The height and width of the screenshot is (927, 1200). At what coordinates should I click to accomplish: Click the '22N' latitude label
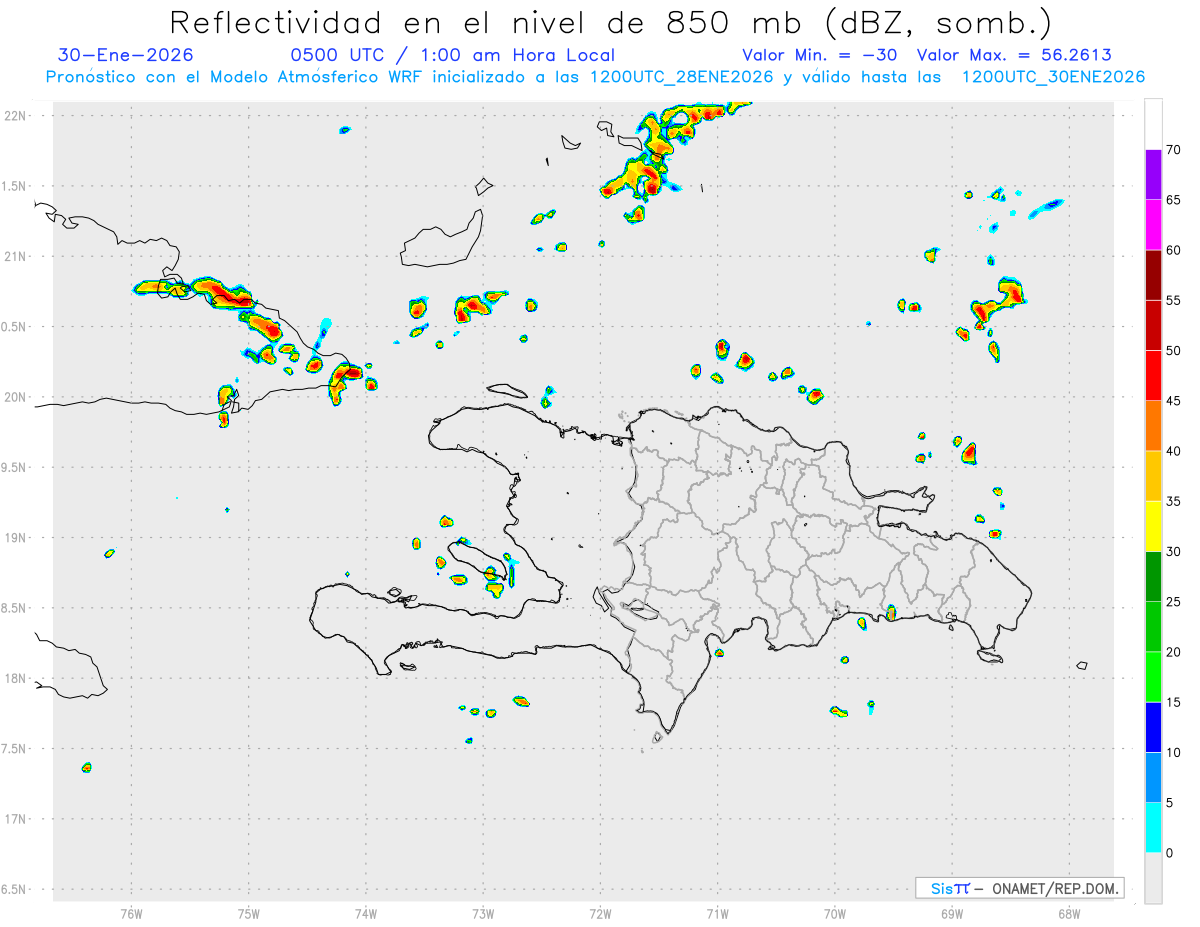pos(17,116)
